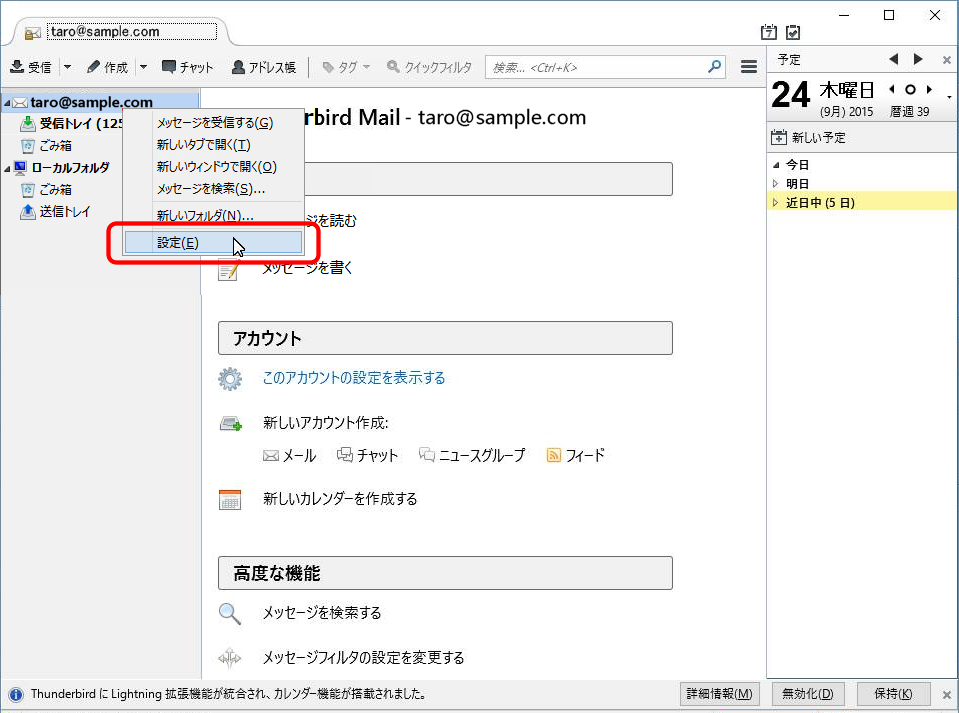959x713 pixels.
Task: Click the フィード feed account icon
Action: pos(554,455)
